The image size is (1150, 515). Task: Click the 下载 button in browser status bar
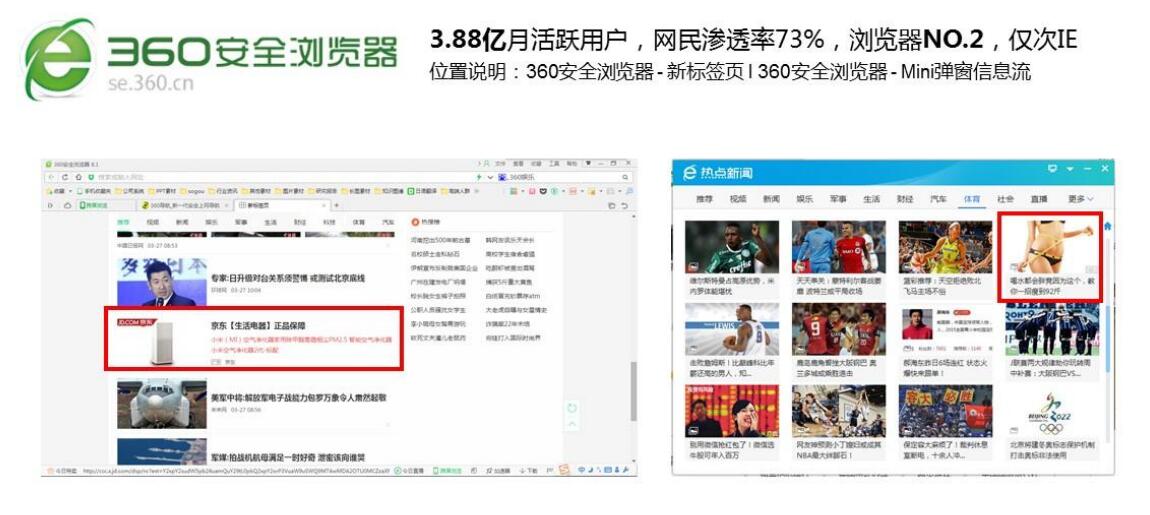click(530, 470)
